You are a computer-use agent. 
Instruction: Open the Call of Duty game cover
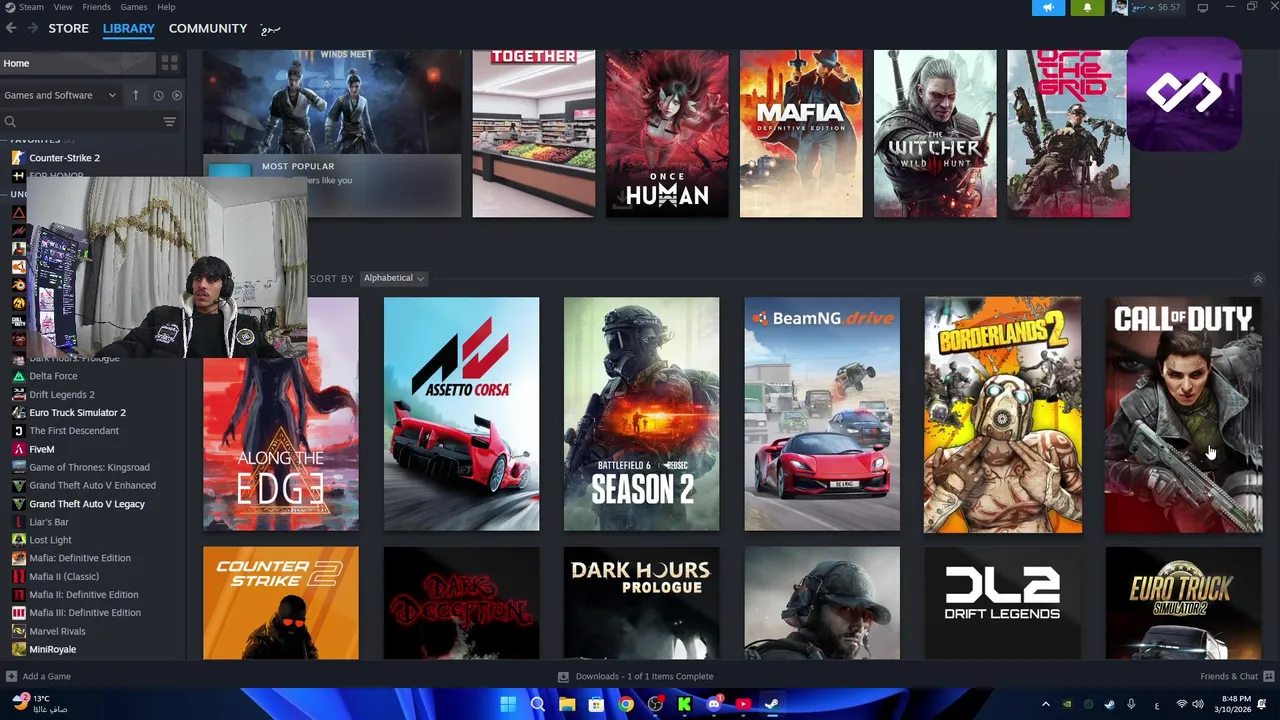pos(1183,414)
